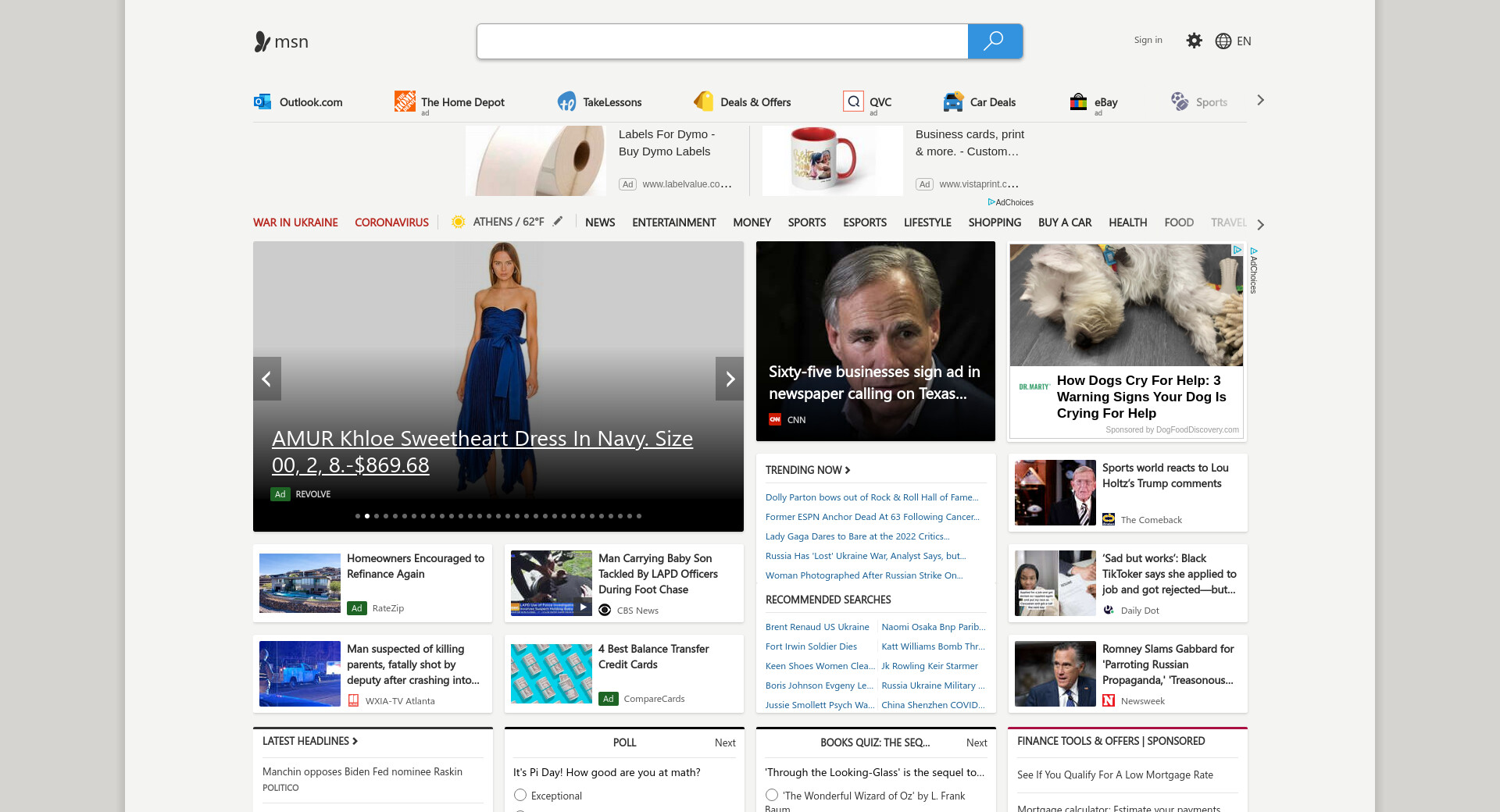This screenshot has height=812, width=1500.
Task: Go to previous carousel slide
Action: [x=266, y=379]
